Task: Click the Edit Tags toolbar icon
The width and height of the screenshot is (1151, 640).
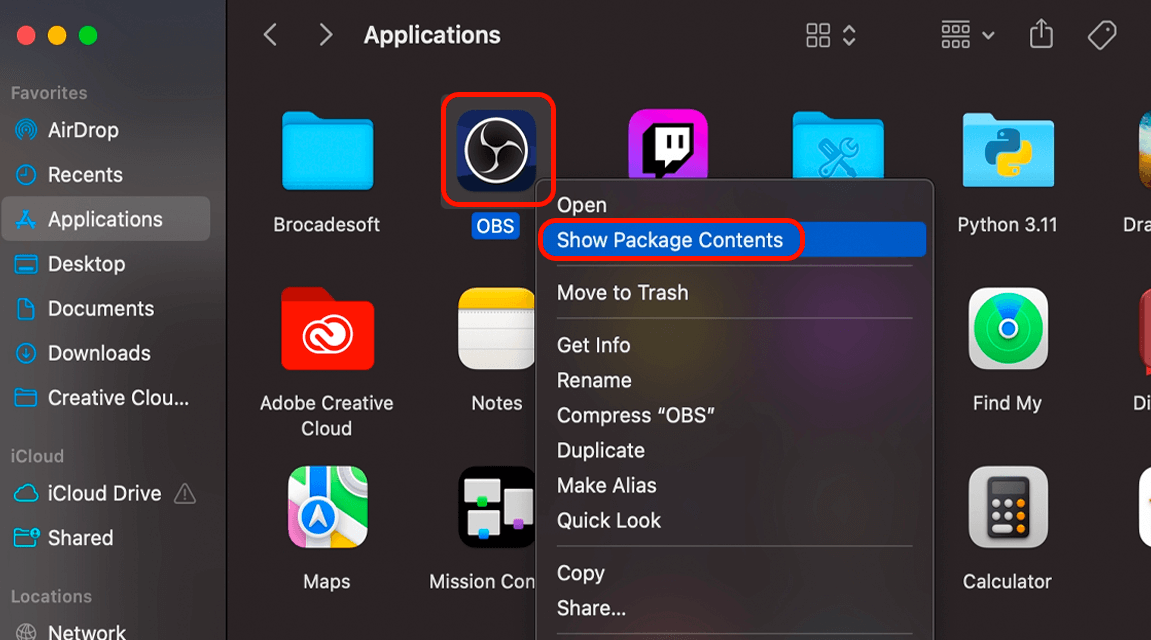Action: point(1101,36)
